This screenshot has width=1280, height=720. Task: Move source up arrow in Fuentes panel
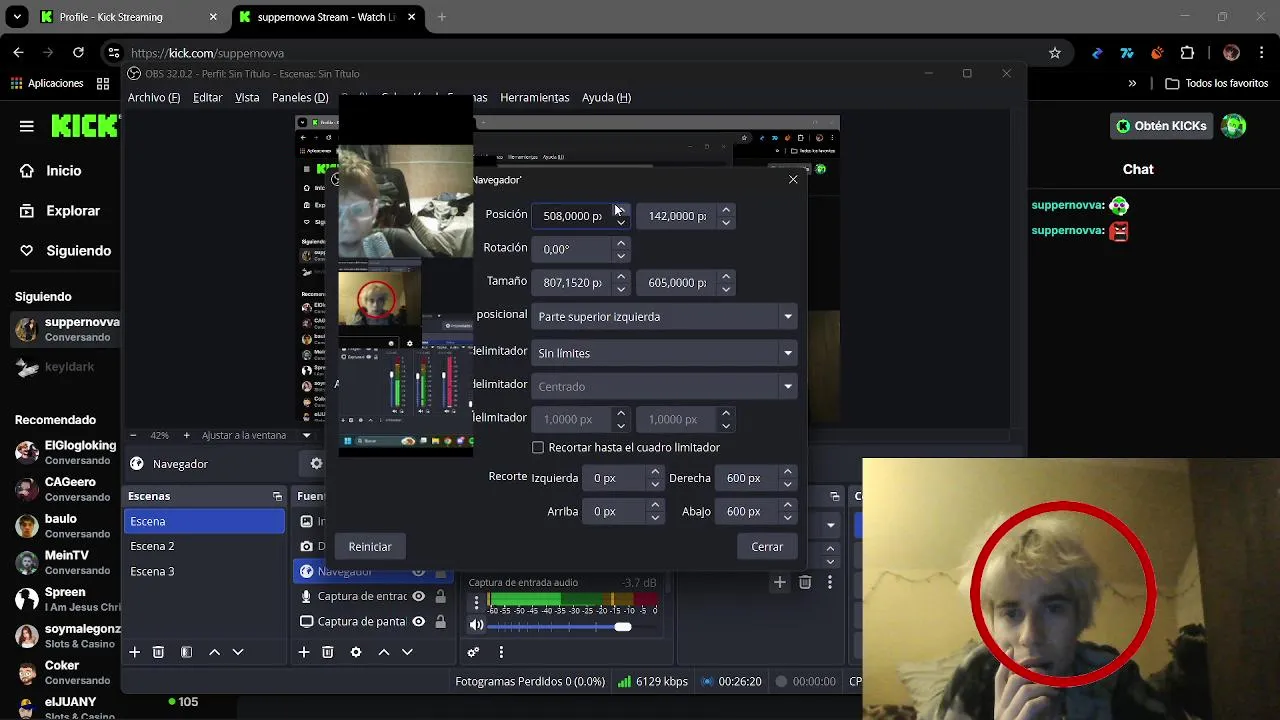pyautogui.click(x=383, y=652)
